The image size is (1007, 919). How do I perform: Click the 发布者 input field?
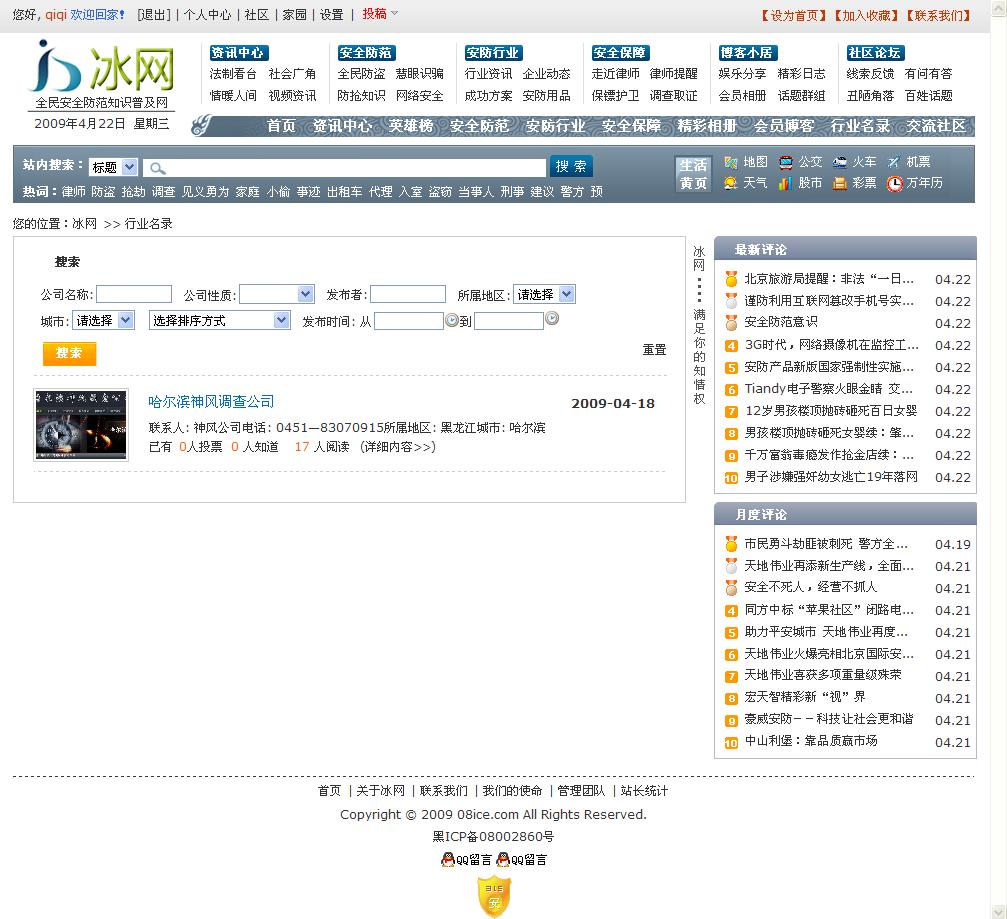click(x=408, y=294)
